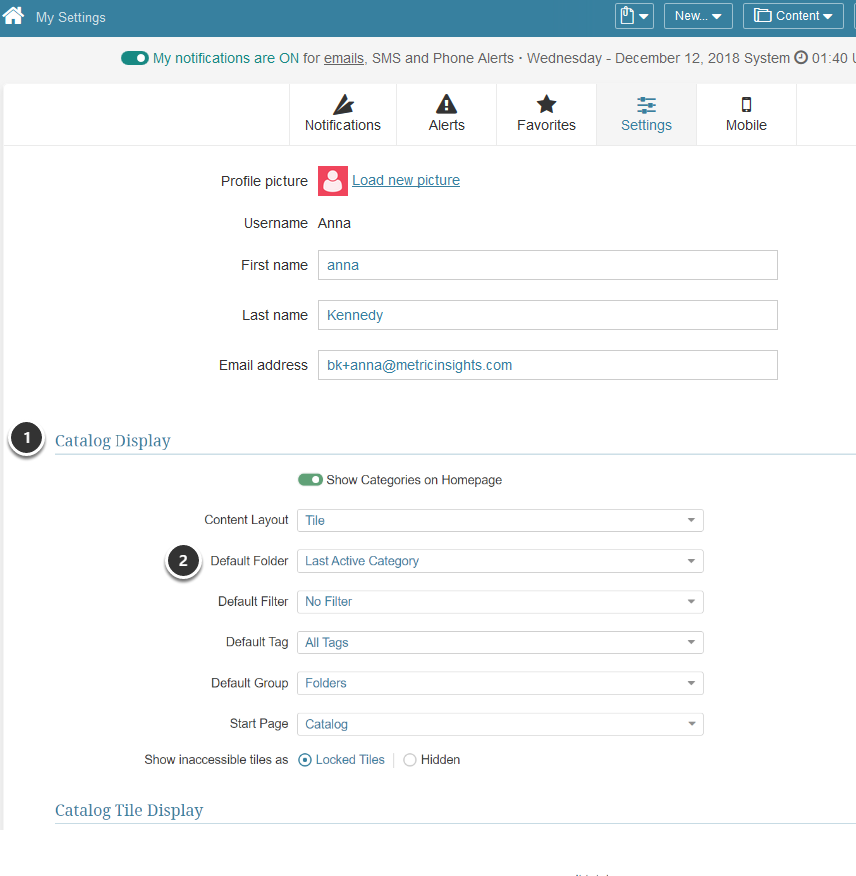The image size is (856, 876).
Task: Expand the Content Layout dropdown
Action: pyautogui.click(x=500, y=520)
